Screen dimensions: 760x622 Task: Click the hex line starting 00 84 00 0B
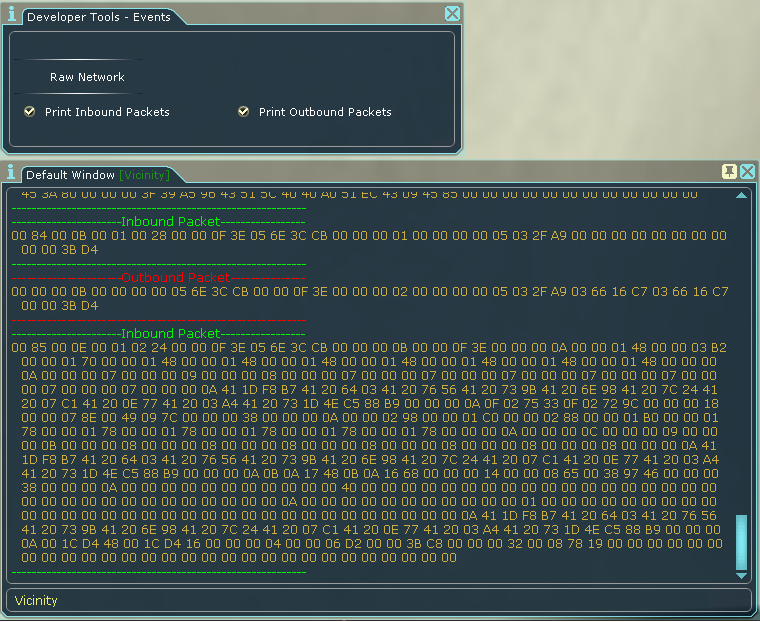point(369,236)
